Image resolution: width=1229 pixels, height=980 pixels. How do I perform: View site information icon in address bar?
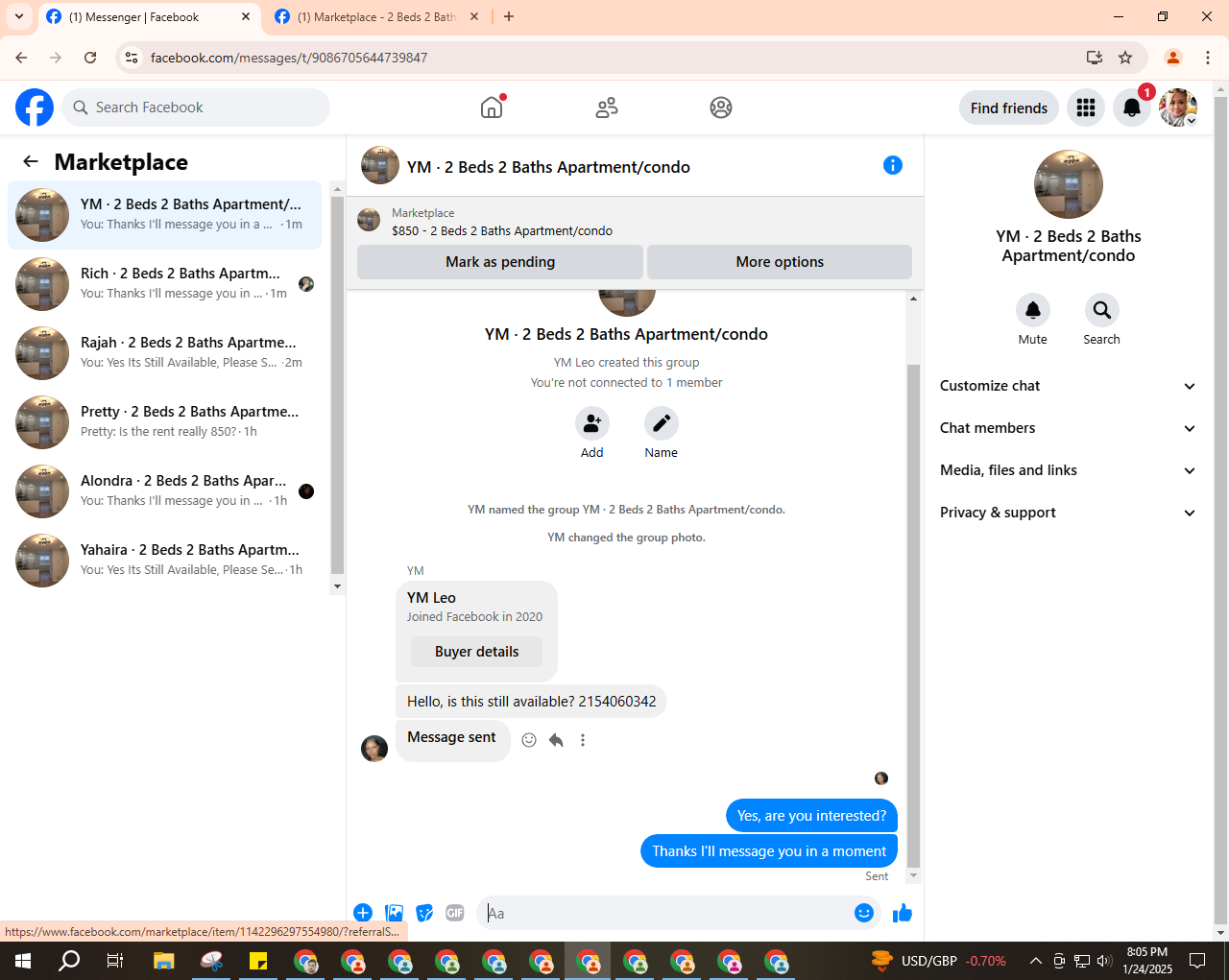(x=132, y=58)
